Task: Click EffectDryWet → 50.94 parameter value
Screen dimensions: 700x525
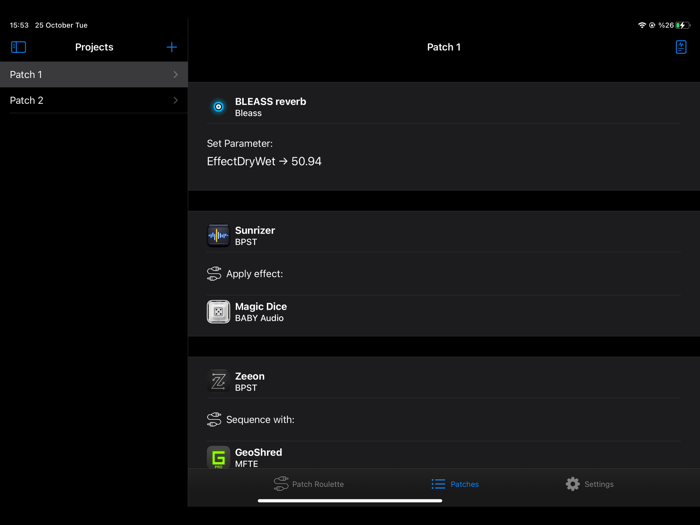Action: 264,161
